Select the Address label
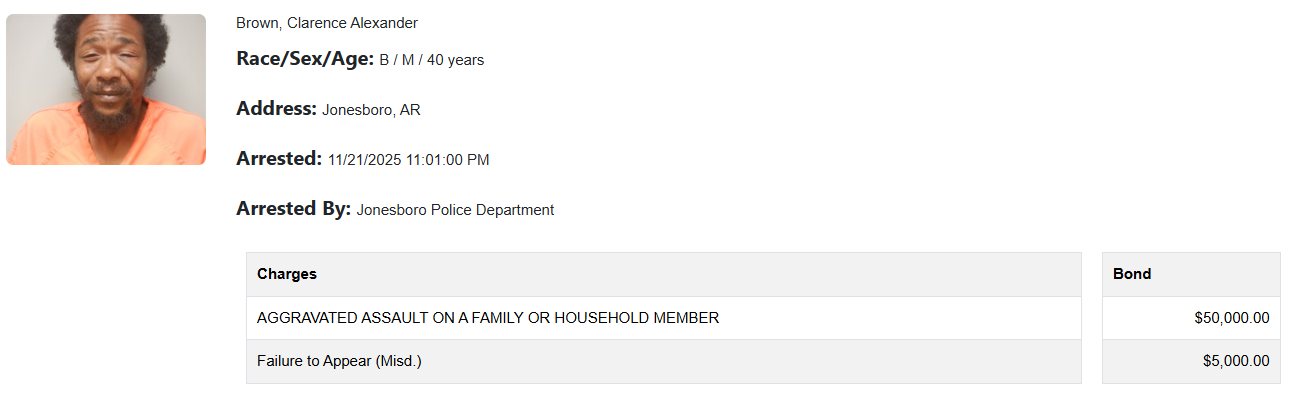This screenshot has width=1292, height=400. pyautogui.click(x=276, y=109)
